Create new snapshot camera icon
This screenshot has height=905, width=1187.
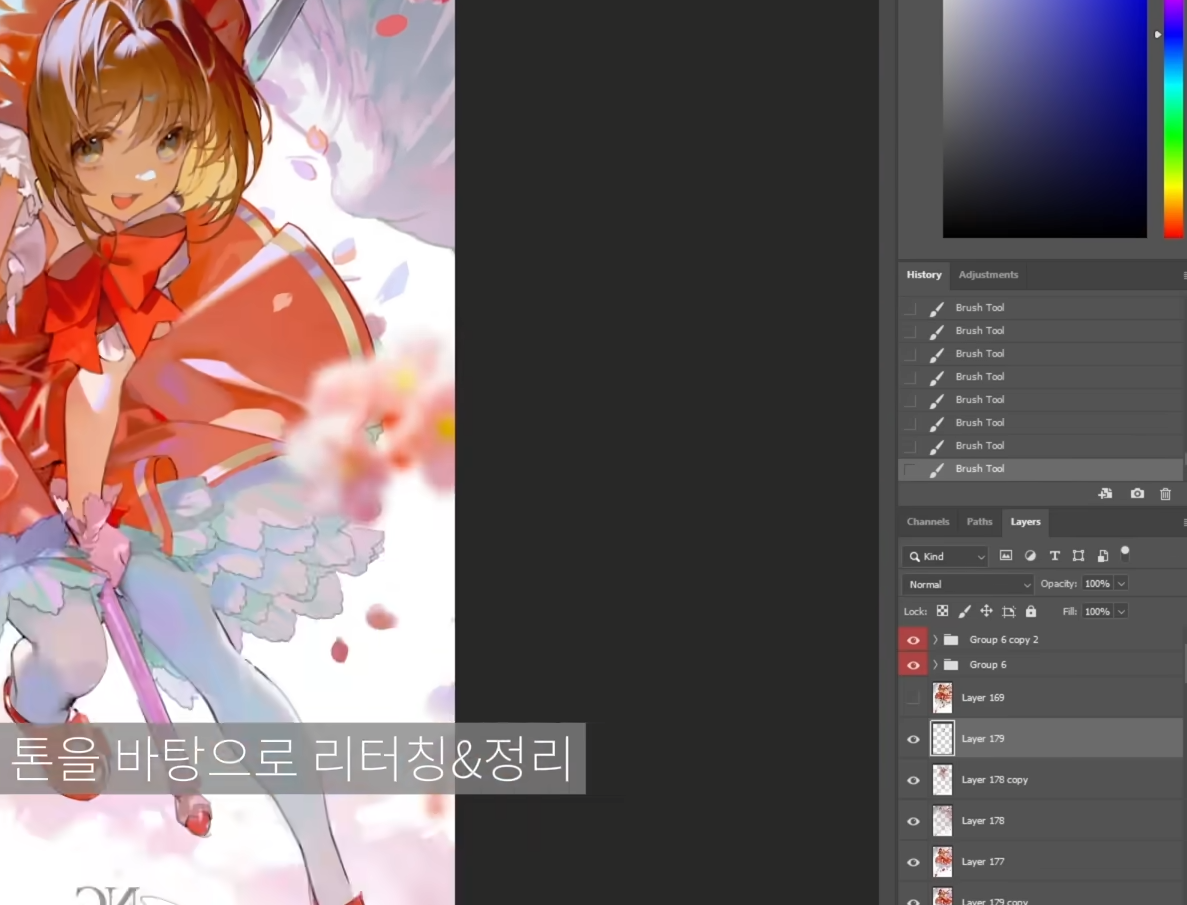click(x=1137, y=494)
